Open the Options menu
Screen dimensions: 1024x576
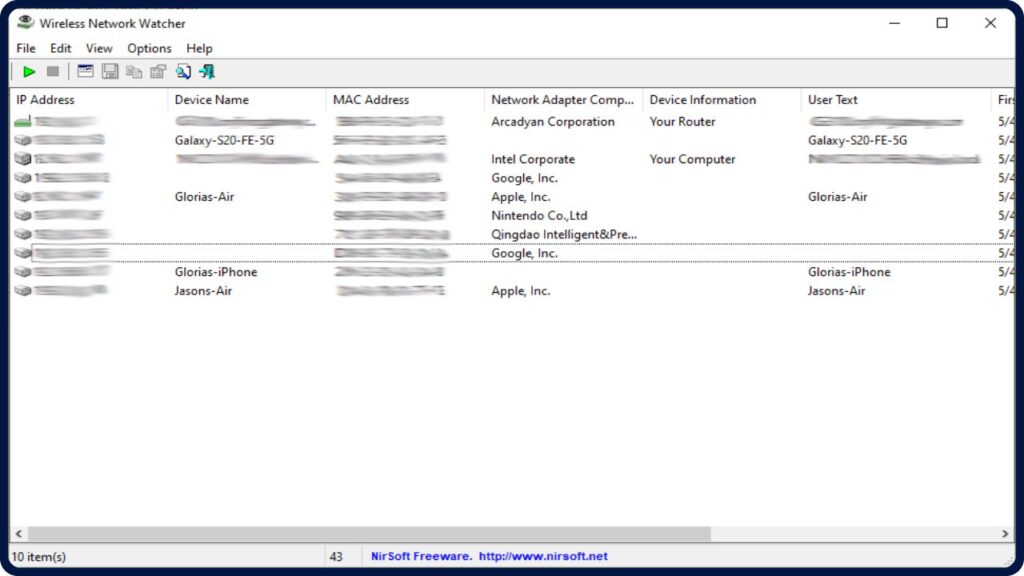(x=149, y=48)
